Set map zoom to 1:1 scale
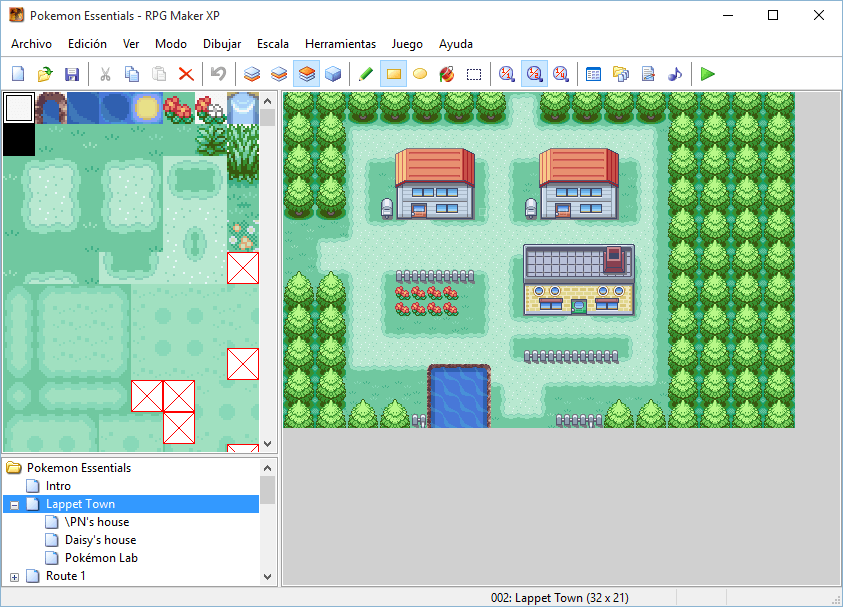Screen dimensions: 843x607 point(507,74)
